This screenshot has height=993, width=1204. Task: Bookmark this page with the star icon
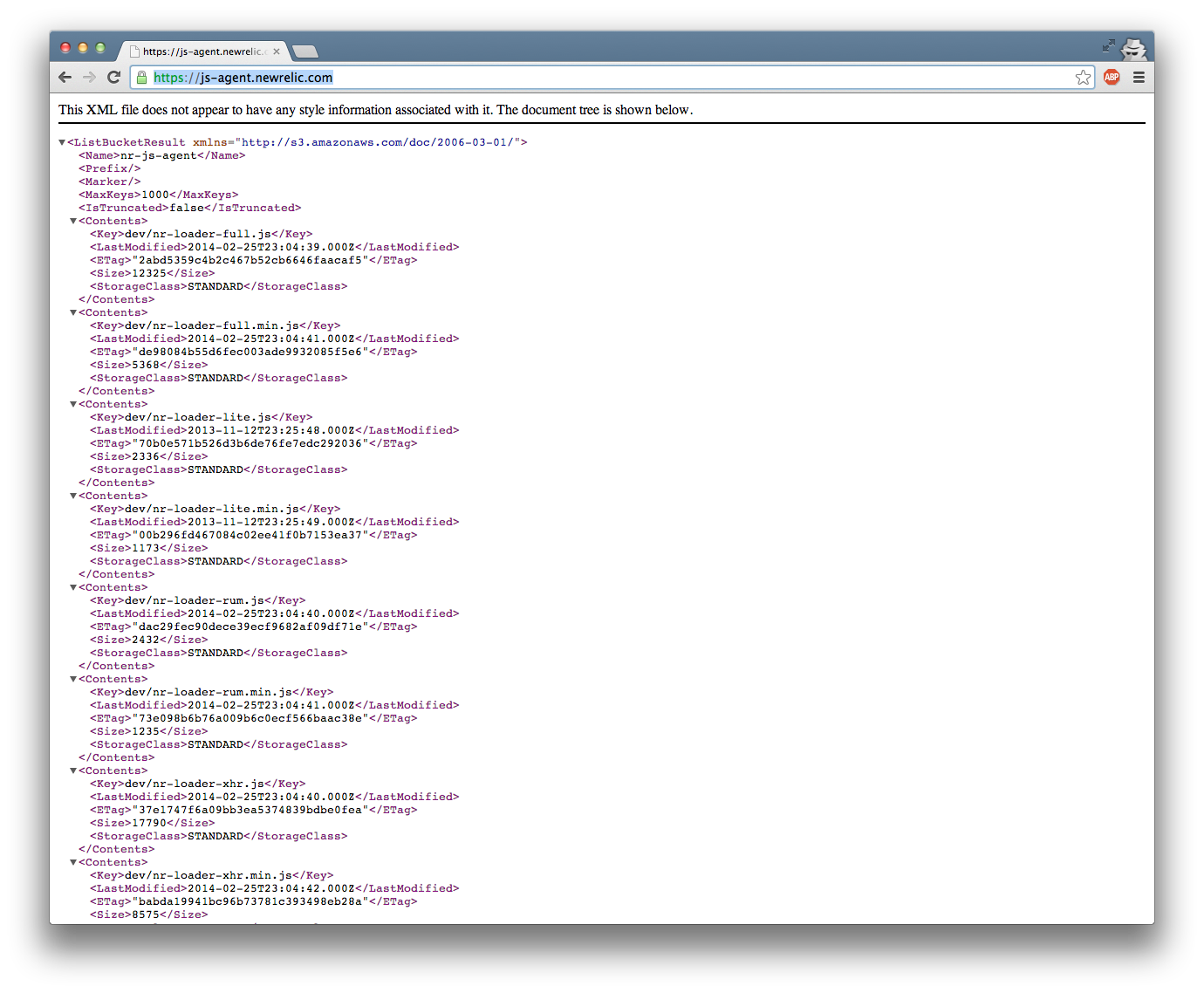coord(1083,78)
